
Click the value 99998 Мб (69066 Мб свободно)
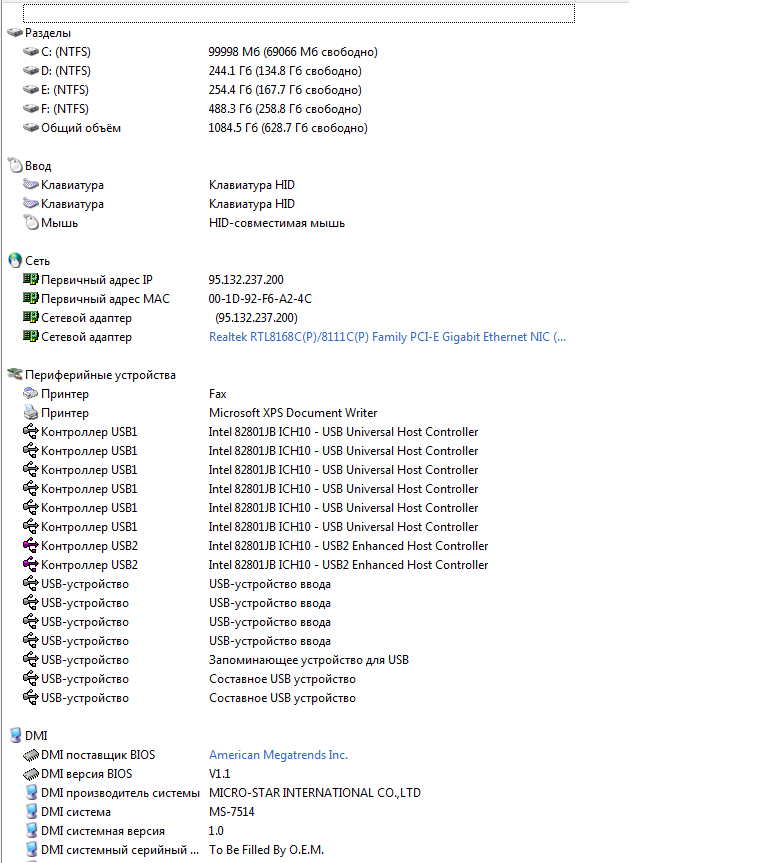293,52
